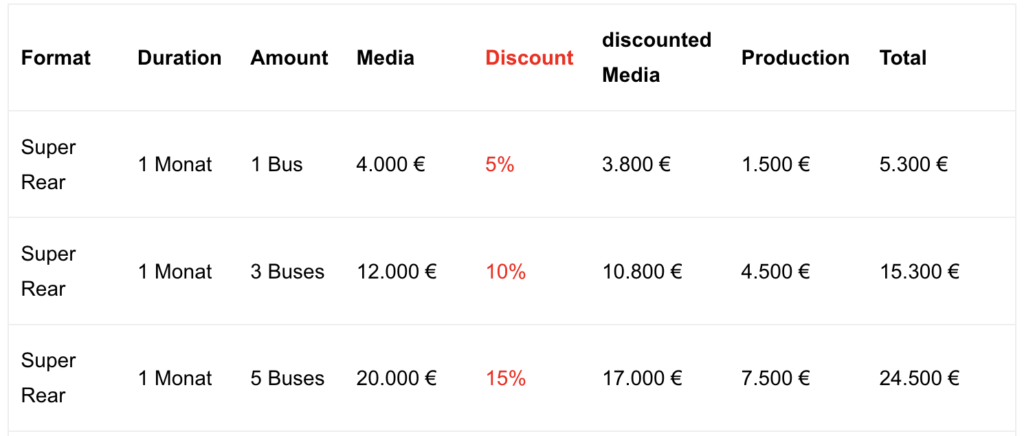The height and width of the screenshot is (436, 1024).
Task: Select the 10% discount cell
Action: coord(506,271)
